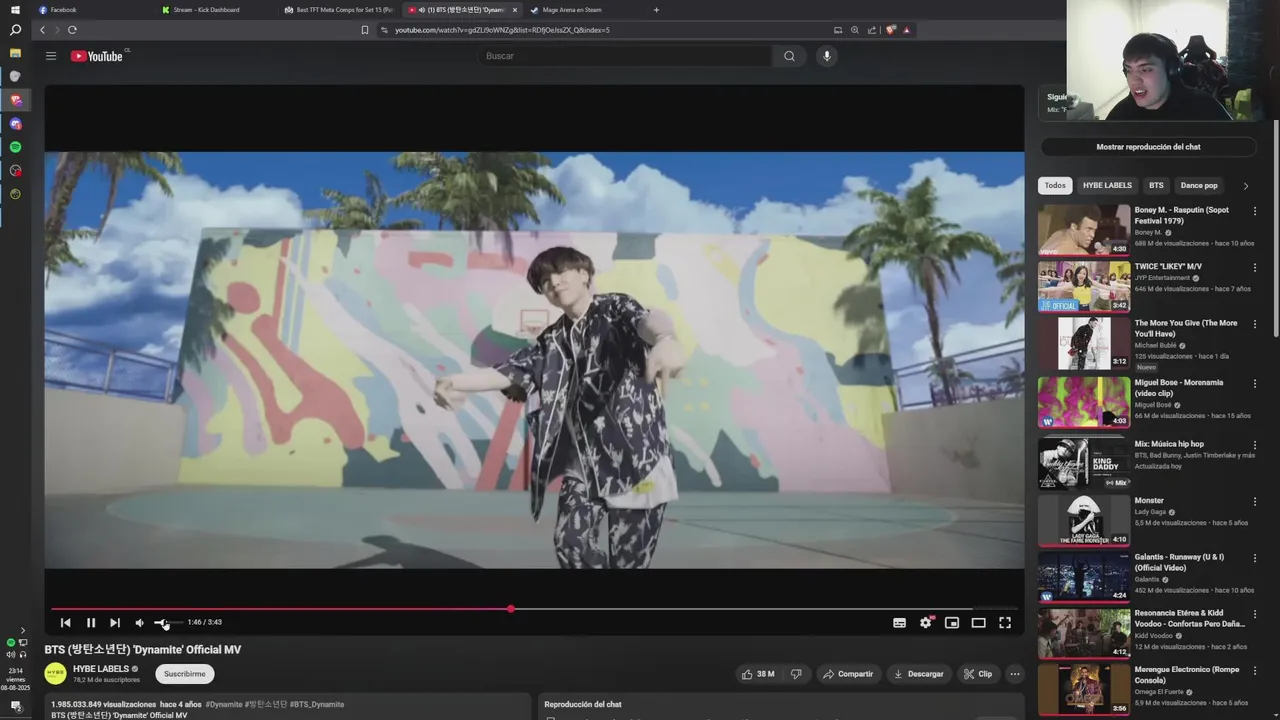The image size is (1280, 720).
Task: Open the notification center icon
Action: [x=15, y=706]
